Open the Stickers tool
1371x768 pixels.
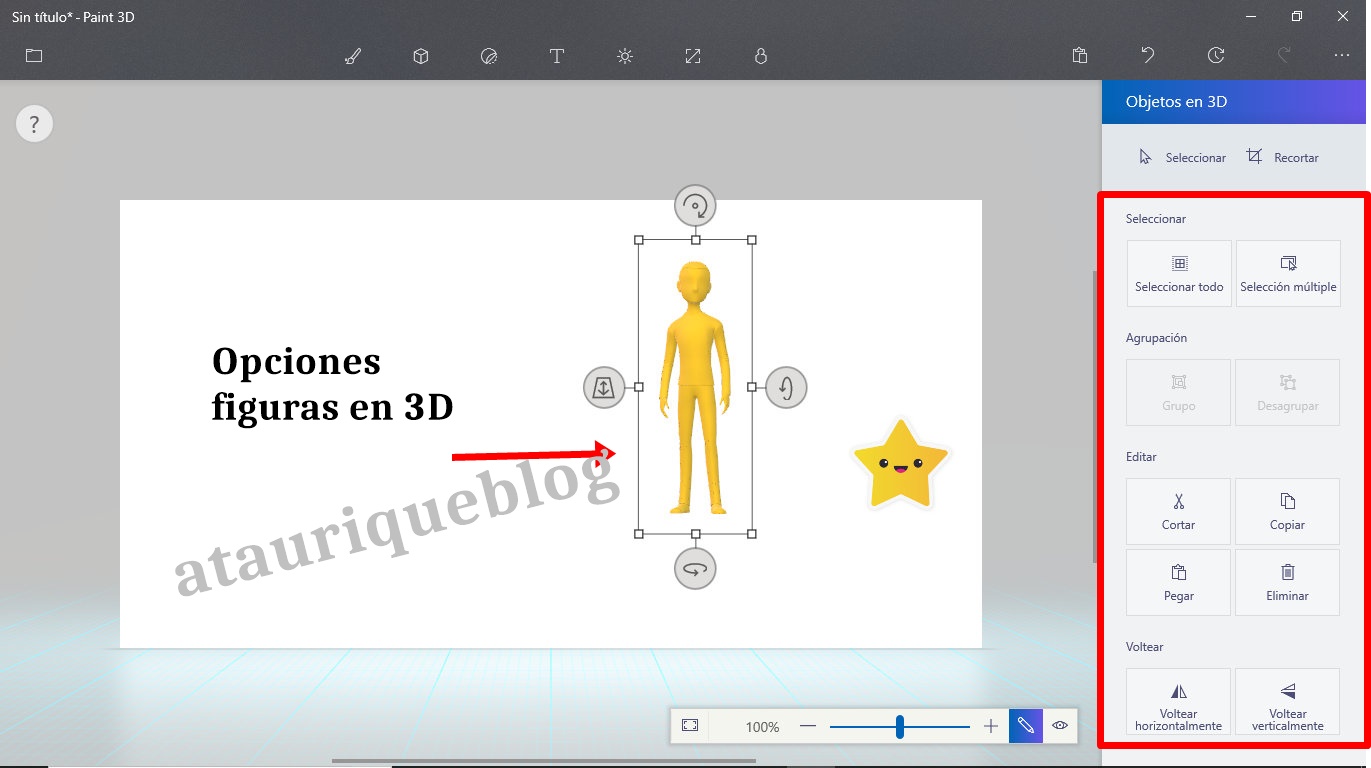[489, 56]
